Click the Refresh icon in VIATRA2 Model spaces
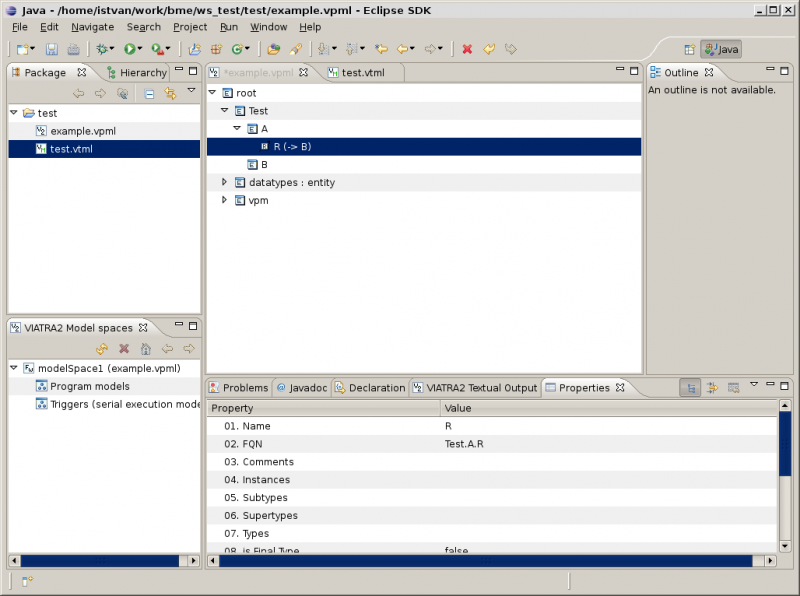800x596 pixels. click(102, 349)
